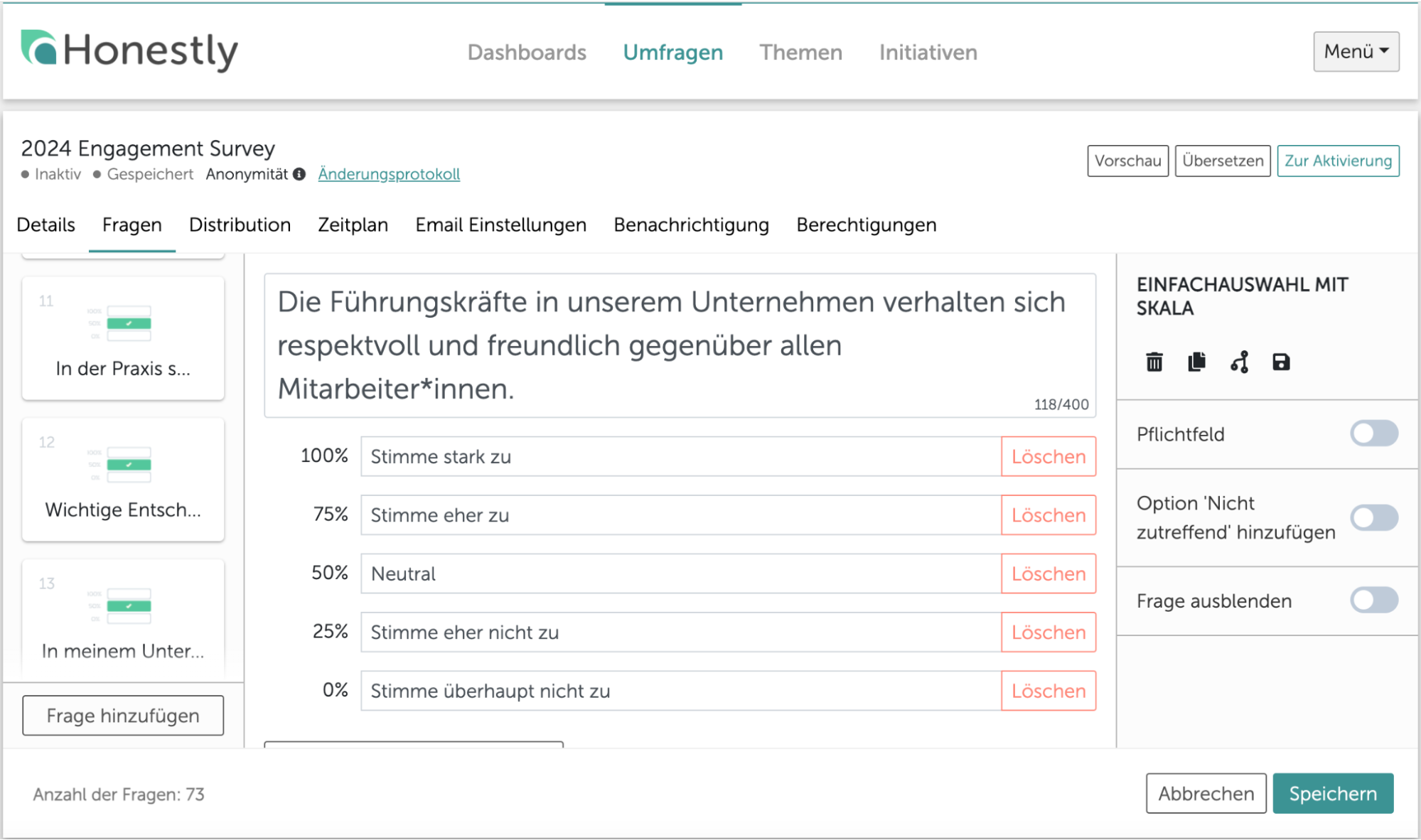Screen dimensions: 1421x840
Task: Click the Honestly logo
Action: [129, 50]
